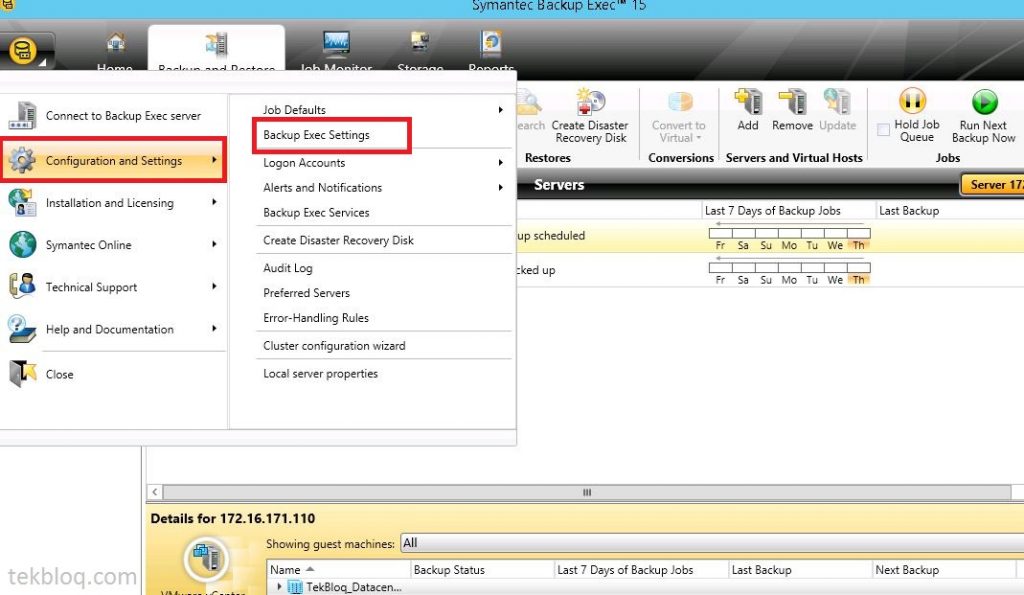Open the Reports tab icon
1024x595 pixels.
tap(491, 43)
